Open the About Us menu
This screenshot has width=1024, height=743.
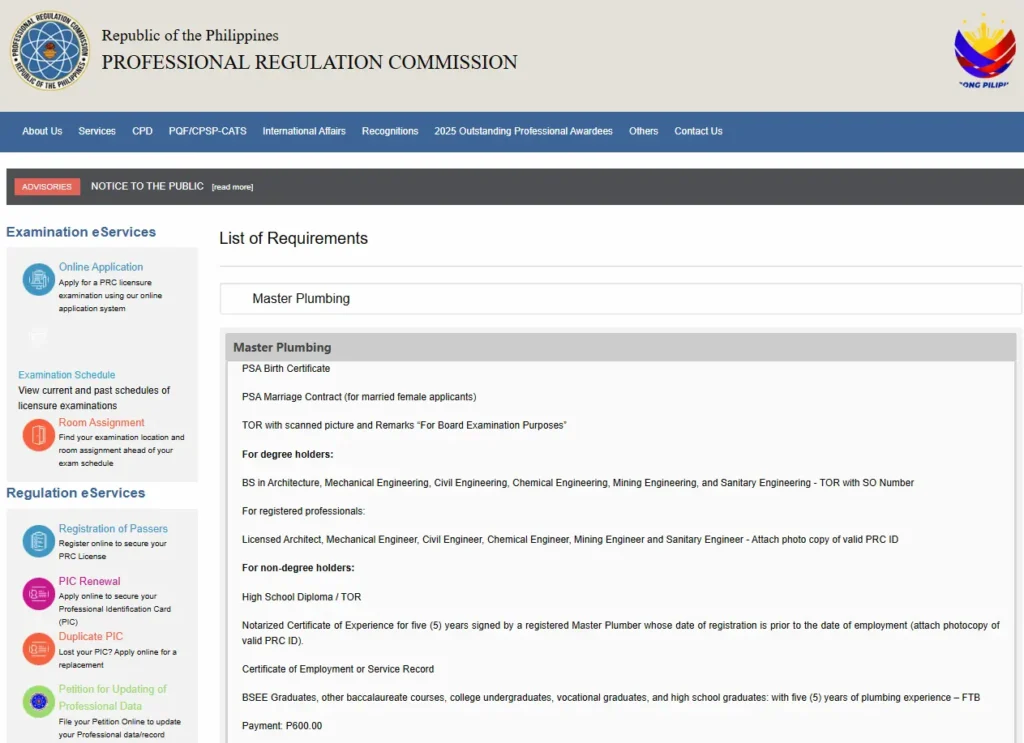point(42,131)
